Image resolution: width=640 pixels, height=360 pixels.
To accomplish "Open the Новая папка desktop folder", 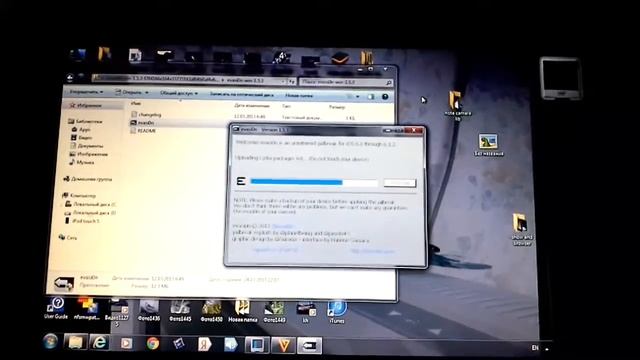I will pos(242,311).
